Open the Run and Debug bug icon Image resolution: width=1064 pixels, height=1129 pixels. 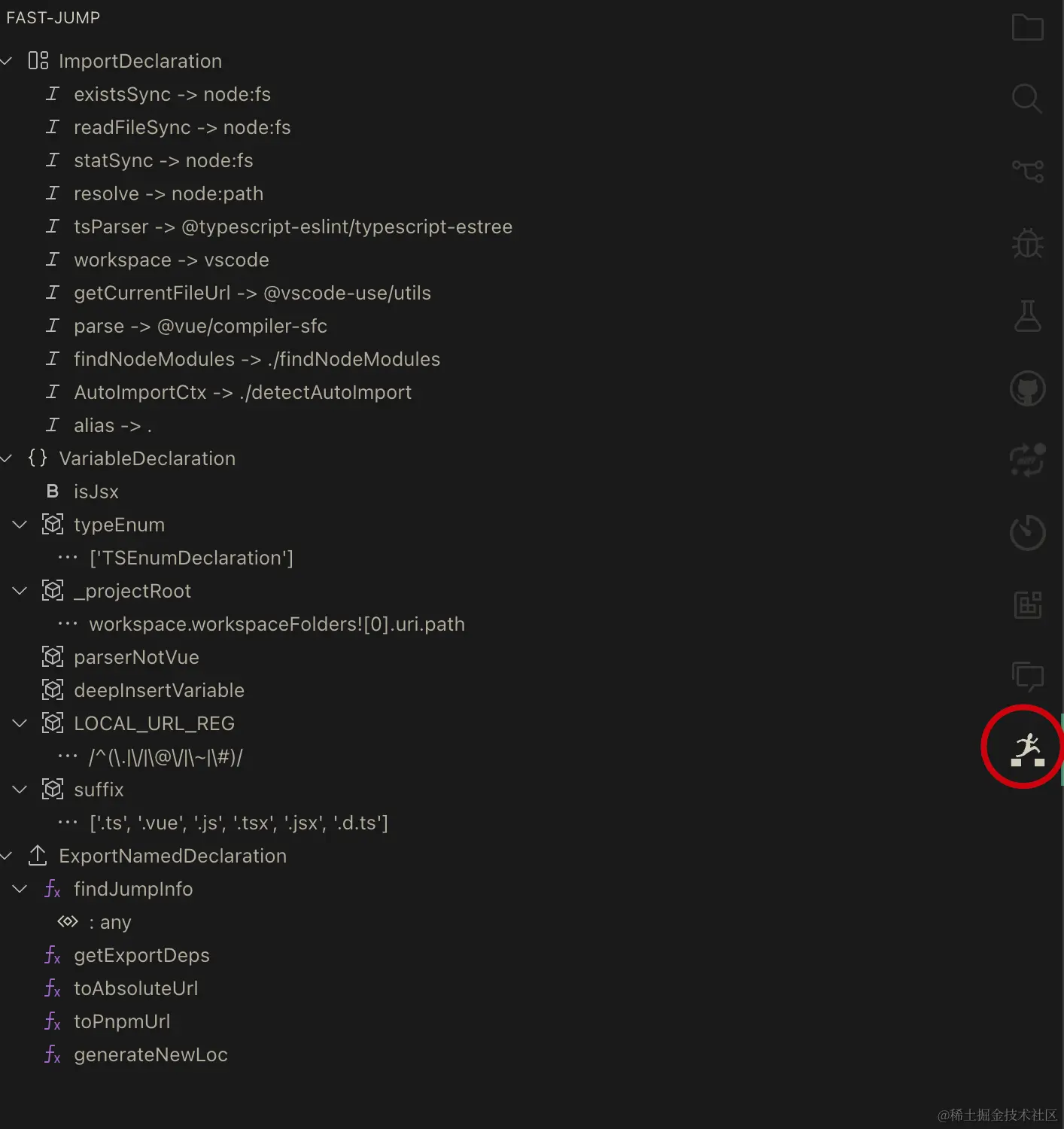[1027, 243]
